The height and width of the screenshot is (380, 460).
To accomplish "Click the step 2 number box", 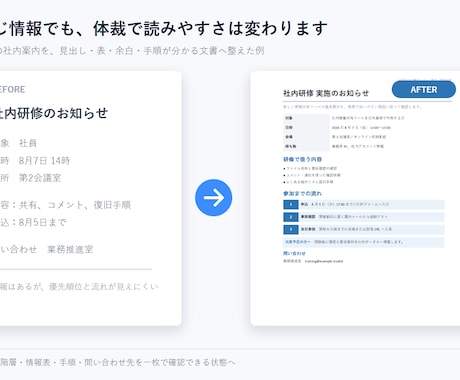I will pos(291,217).
